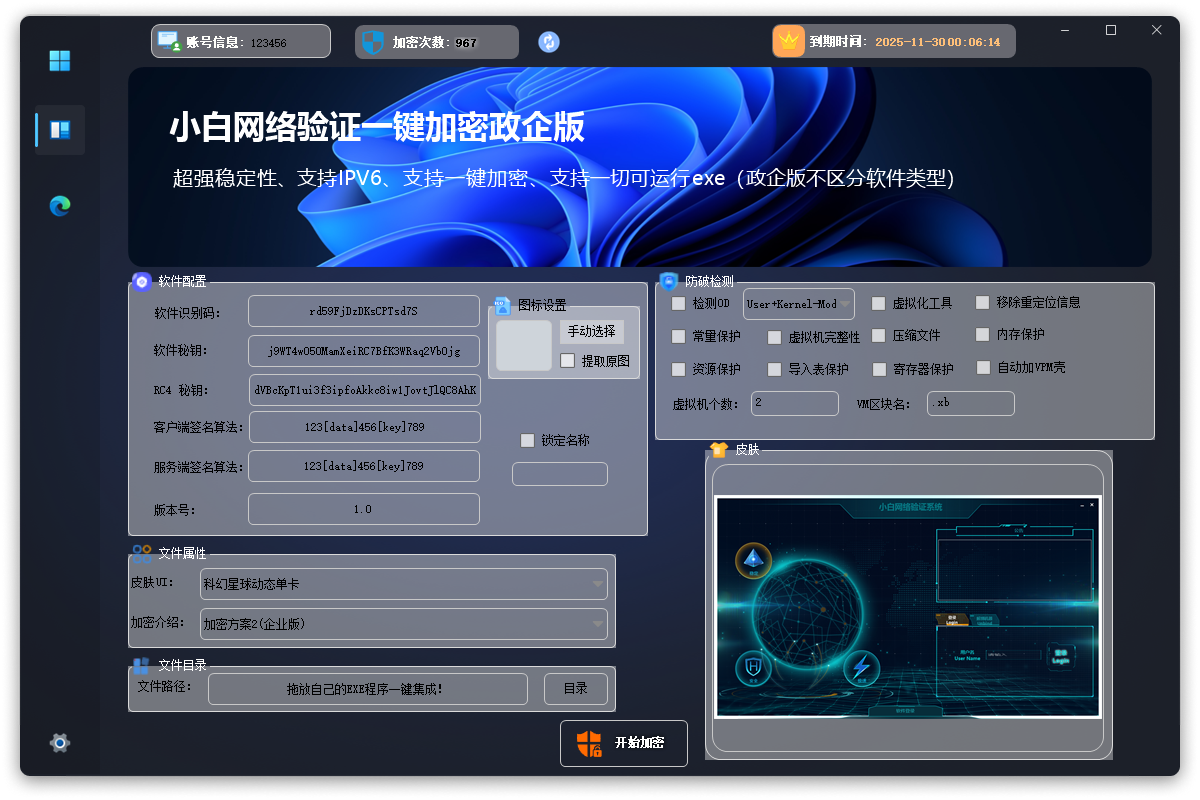The height and width of the screenshot is (800, 1200).
Task: Switch to the second sidebar navigation tab
Action: pyautogui.click(x=59, y=130)
